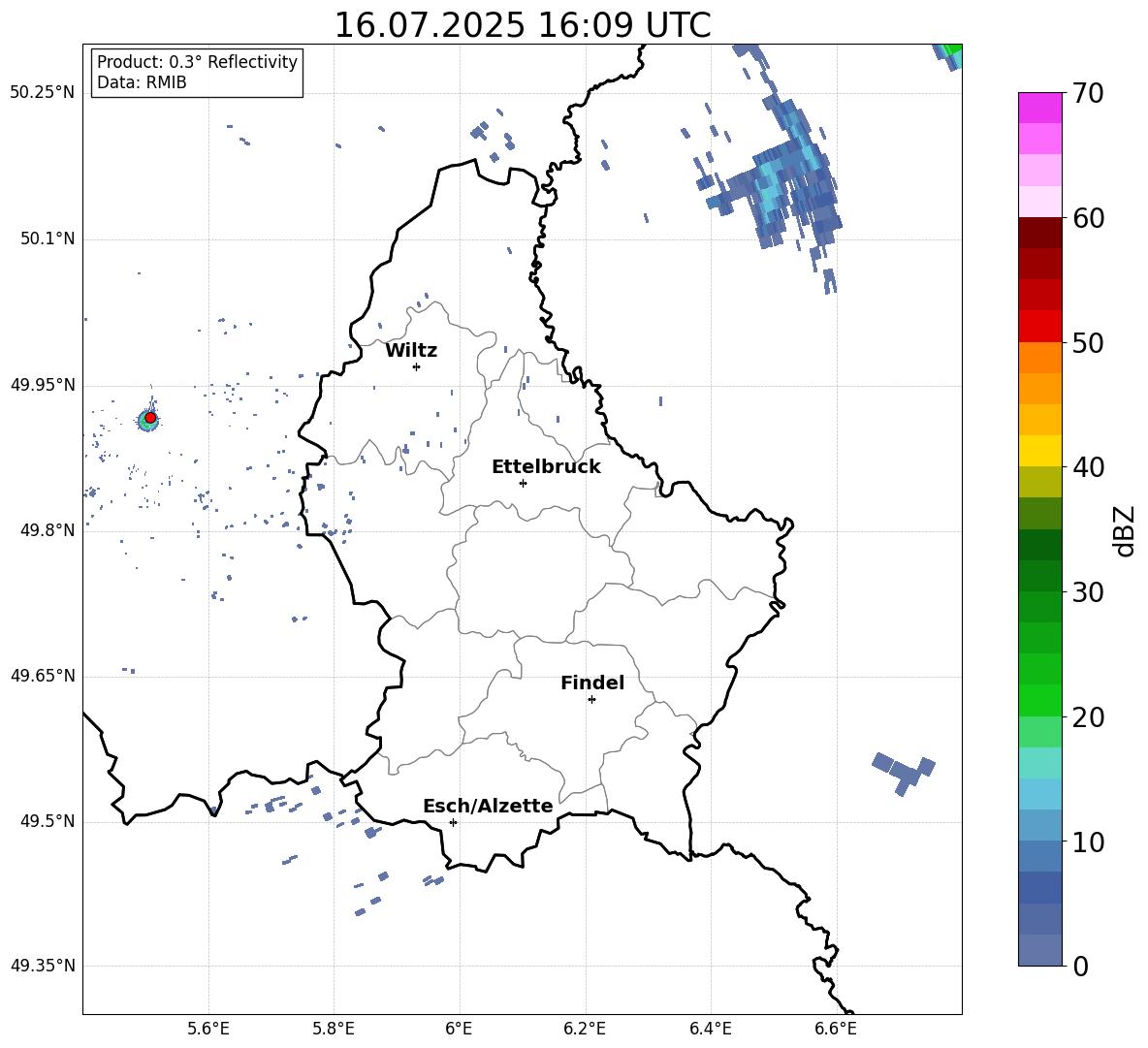Click the 20 value on colorbar

pyautogui.click(x=1088, y=716)
